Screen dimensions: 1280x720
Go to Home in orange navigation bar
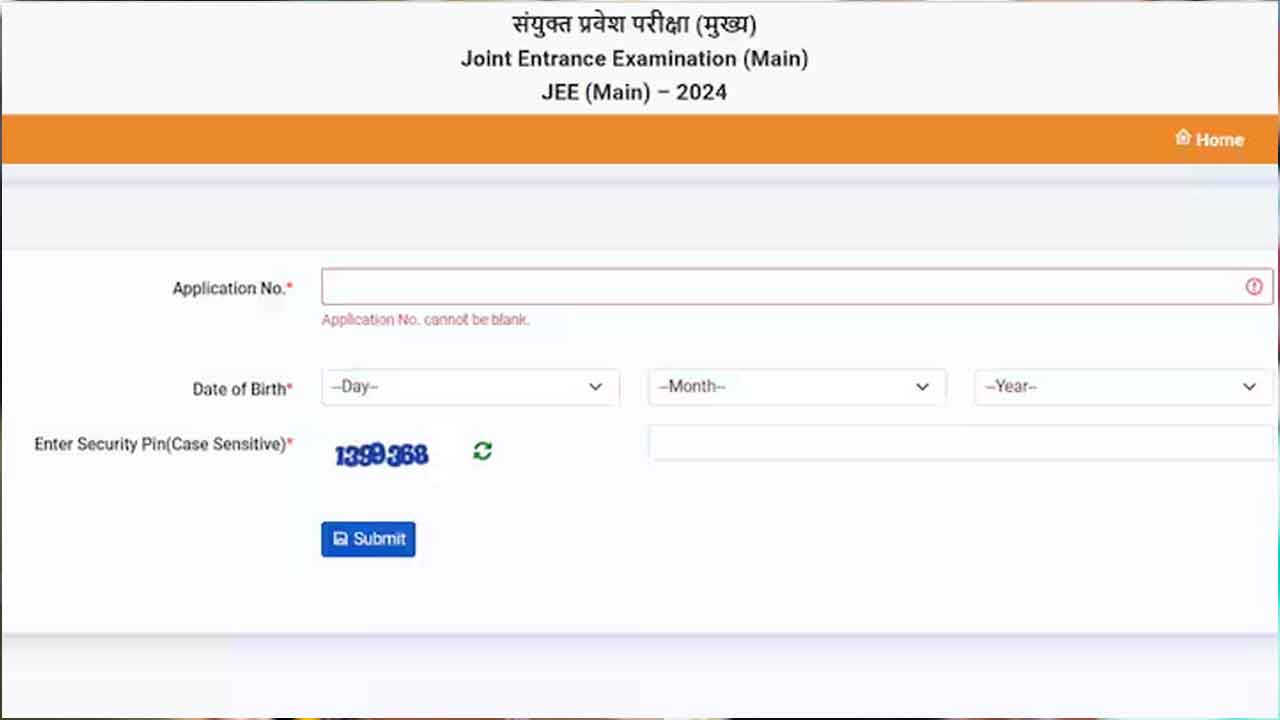coord(1210,139)
